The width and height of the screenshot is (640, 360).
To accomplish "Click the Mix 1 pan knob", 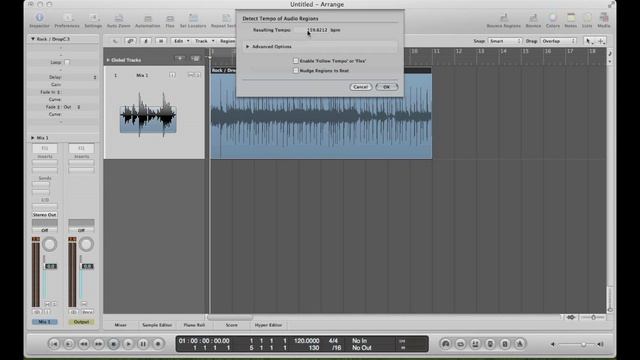I will pyautogui.click(x=49, y=244).
